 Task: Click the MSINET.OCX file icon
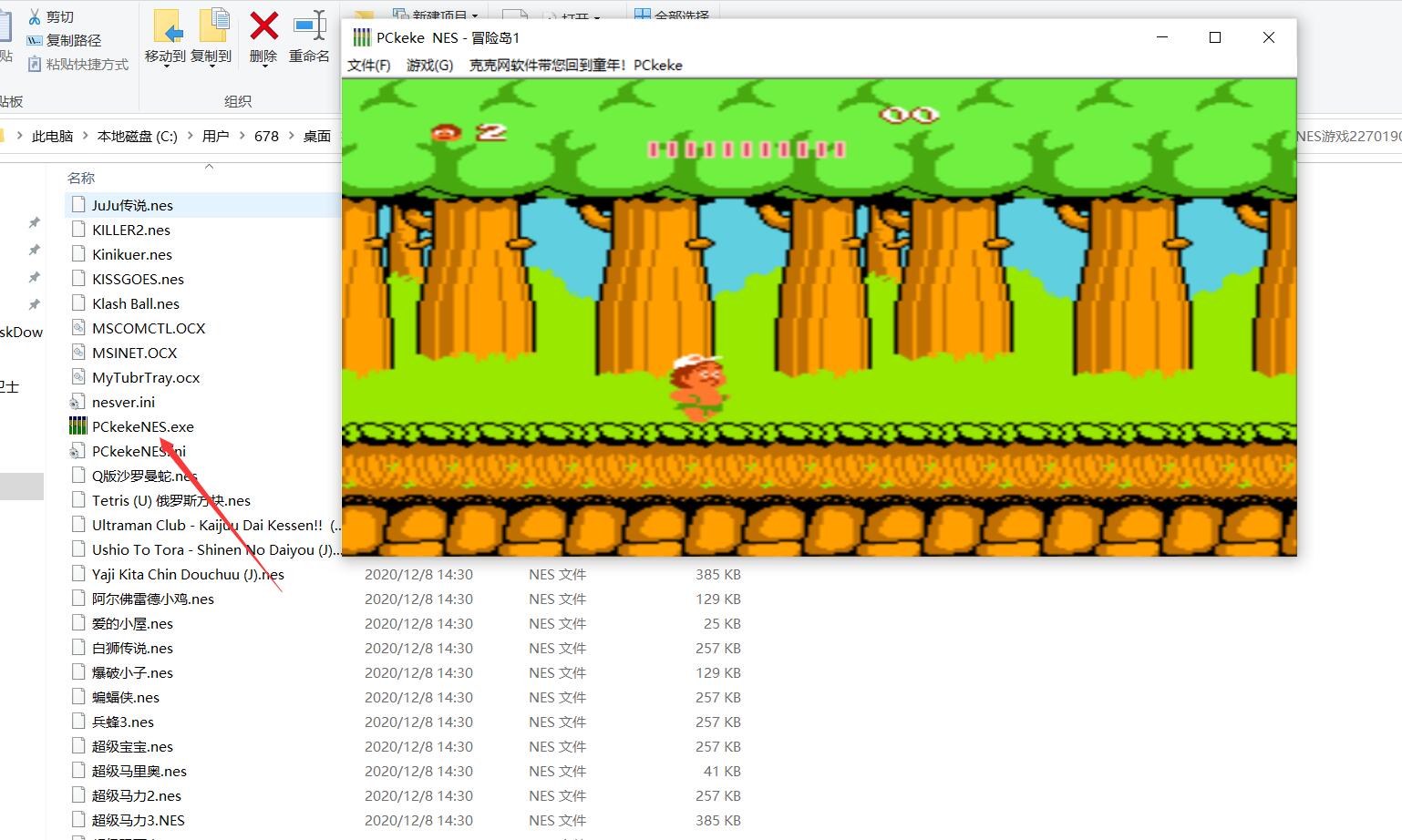click(x=77, y=353)
